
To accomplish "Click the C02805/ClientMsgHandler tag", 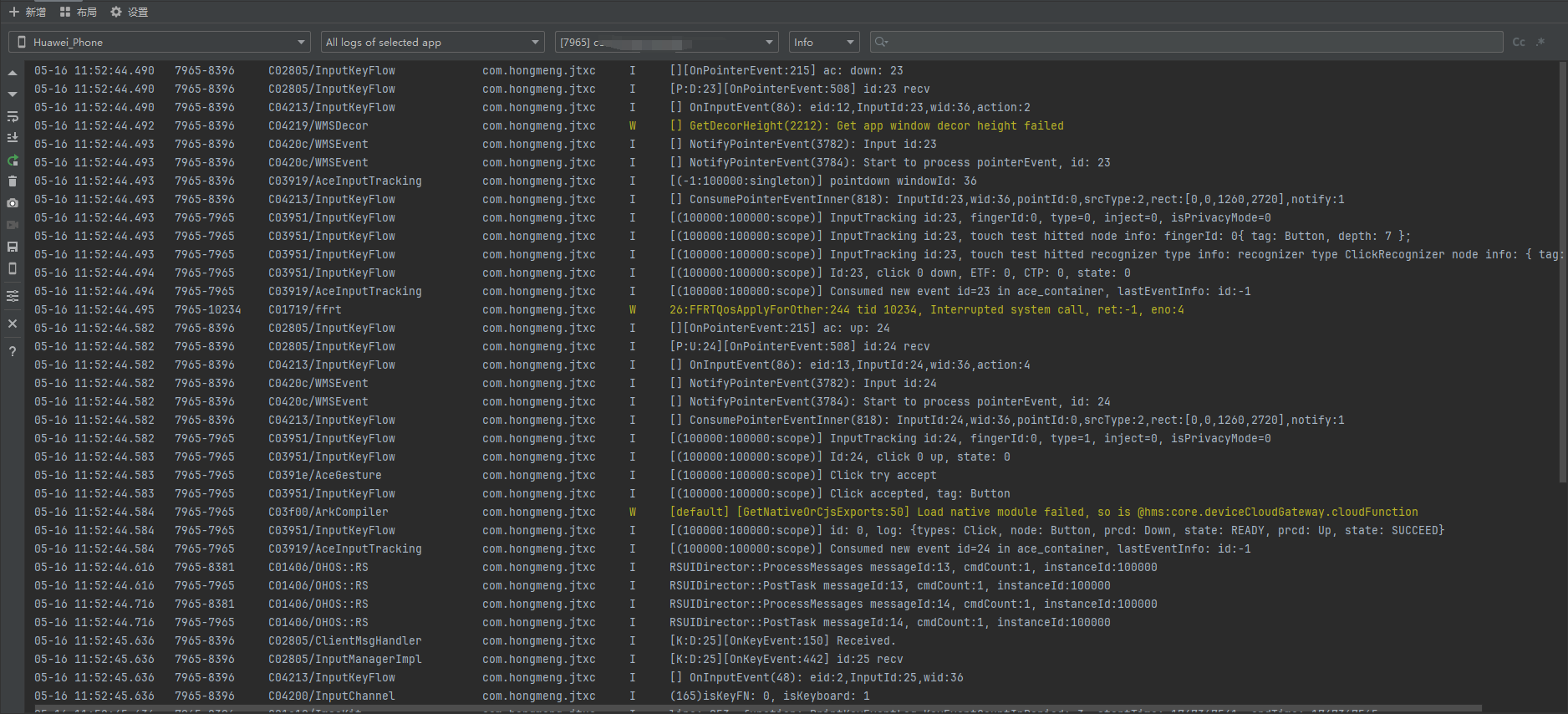I will pos(344,640).
